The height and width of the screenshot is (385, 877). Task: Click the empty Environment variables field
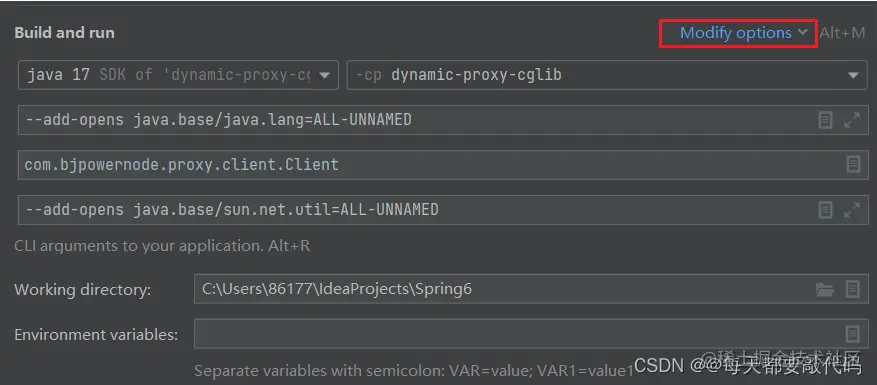click(x=531, y=334)
